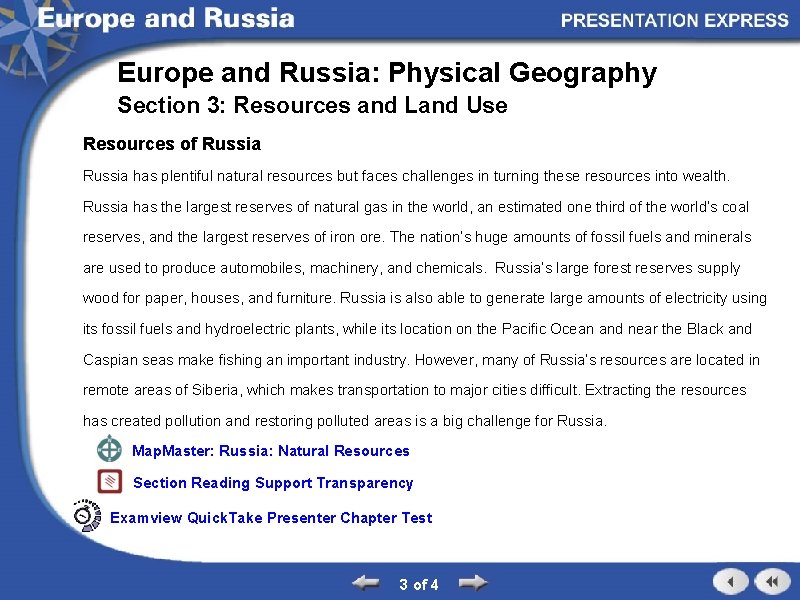Click the 'Europe and Russia' banner title

[x=166, y=18]
